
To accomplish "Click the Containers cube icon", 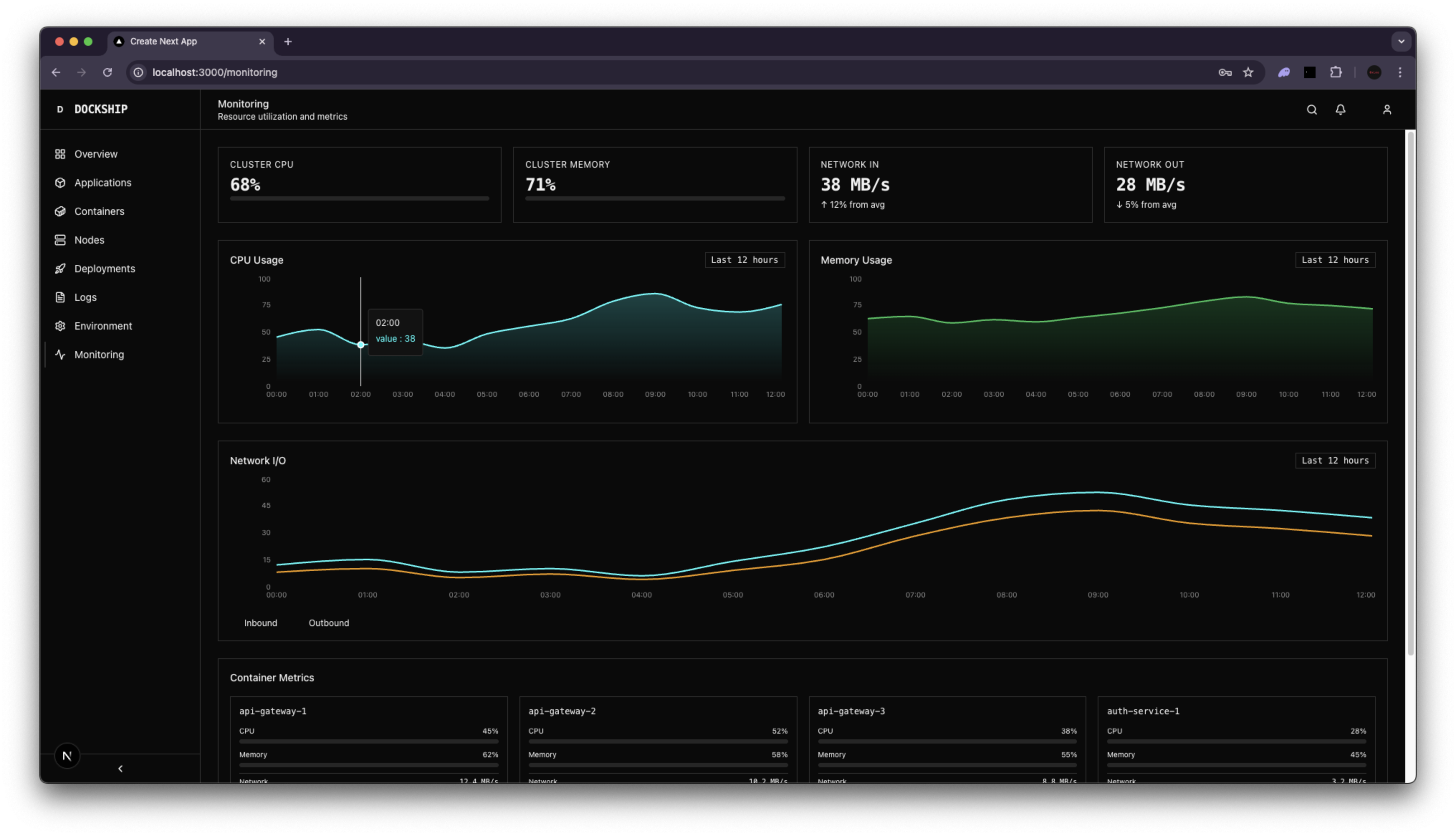I will coord(60,211).
